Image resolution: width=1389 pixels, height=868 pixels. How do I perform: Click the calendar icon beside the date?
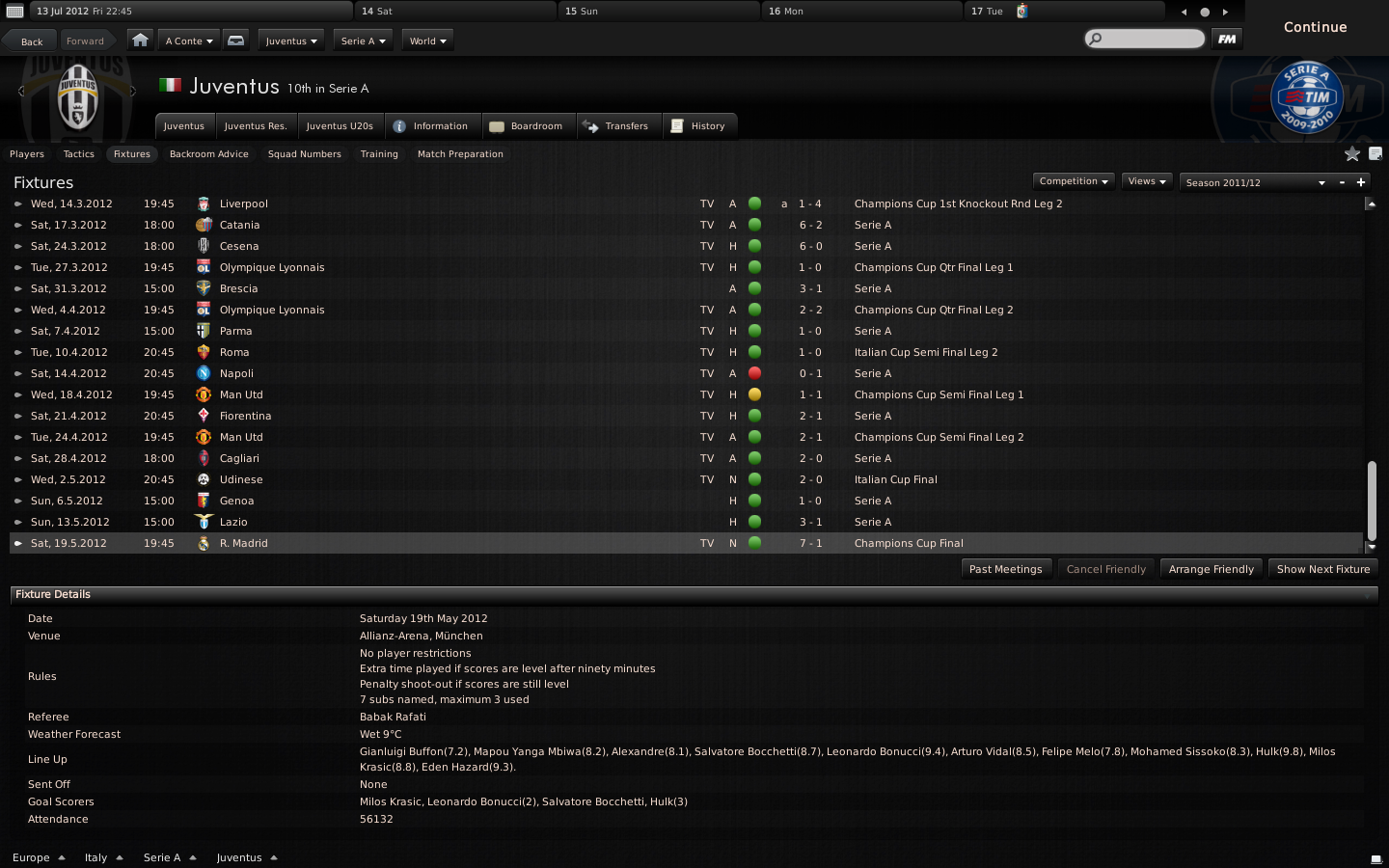14,12
